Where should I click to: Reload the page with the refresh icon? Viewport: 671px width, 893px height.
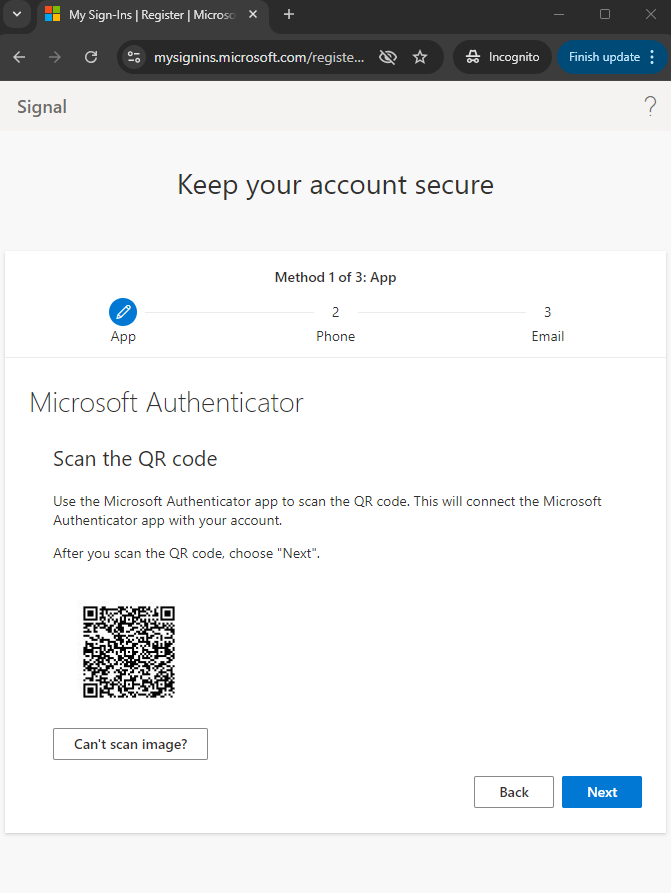[91, 57]
